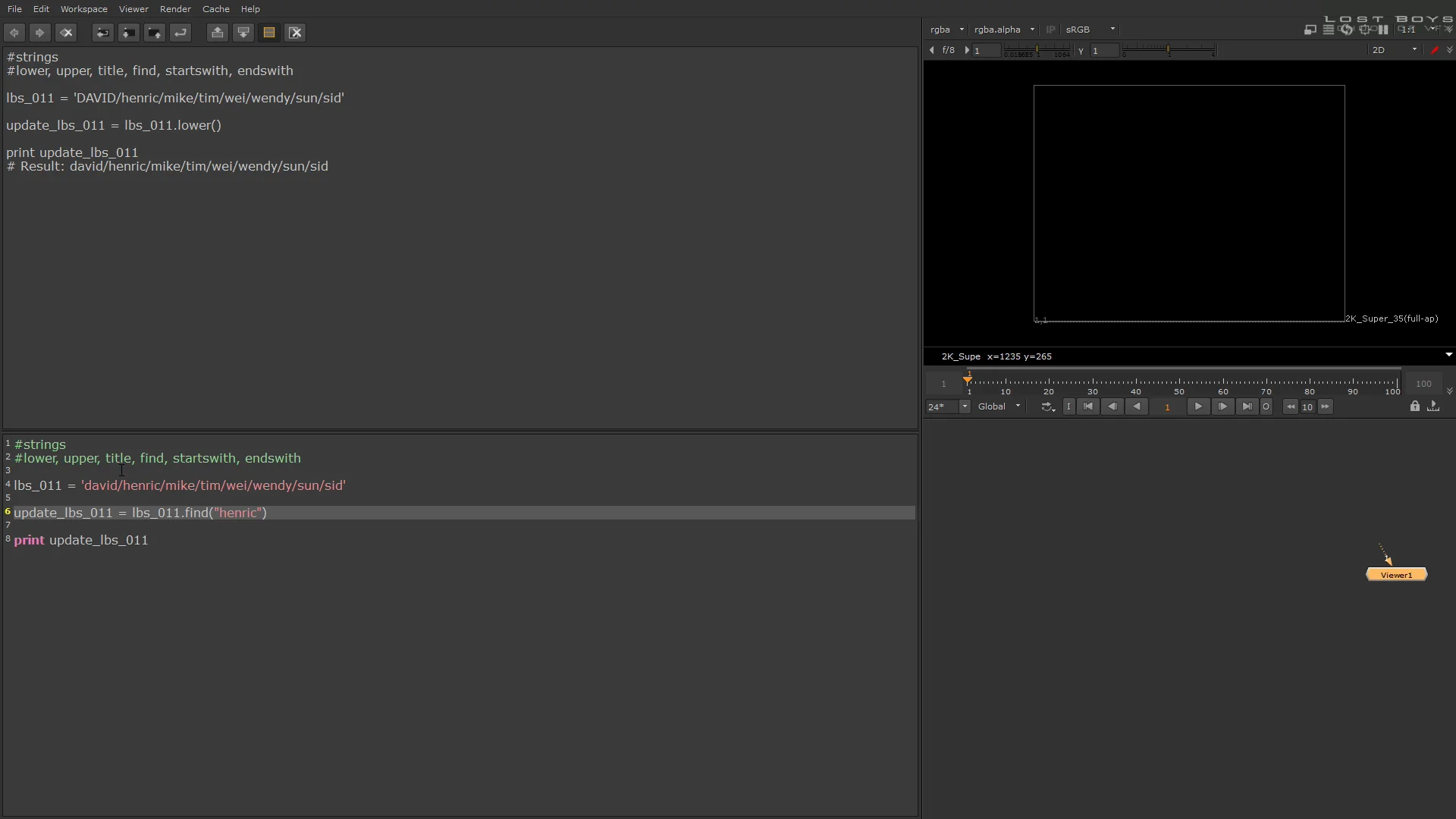Screen dimensions: 1456x819
Task: Run the current script with return-arrow icon
Action: point(180,33)
